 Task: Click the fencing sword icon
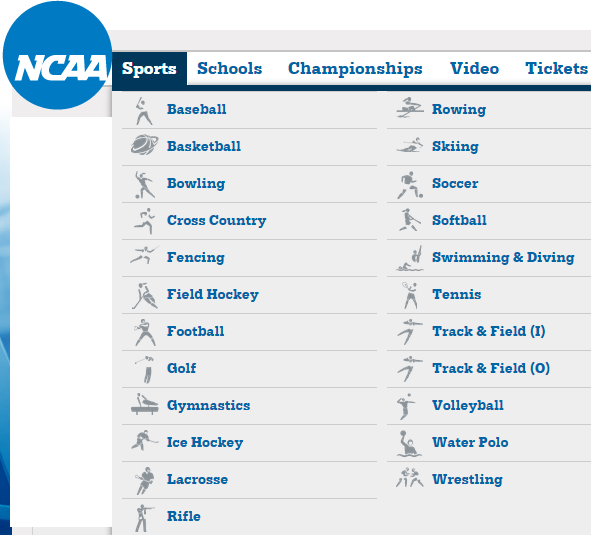144,255
